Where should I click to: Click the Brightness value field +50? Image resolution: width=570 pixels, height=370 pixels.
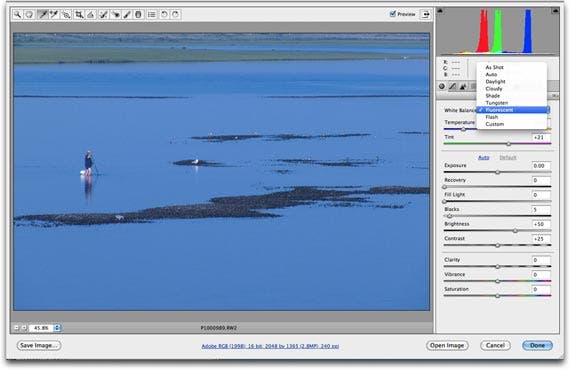pos(541,224)
